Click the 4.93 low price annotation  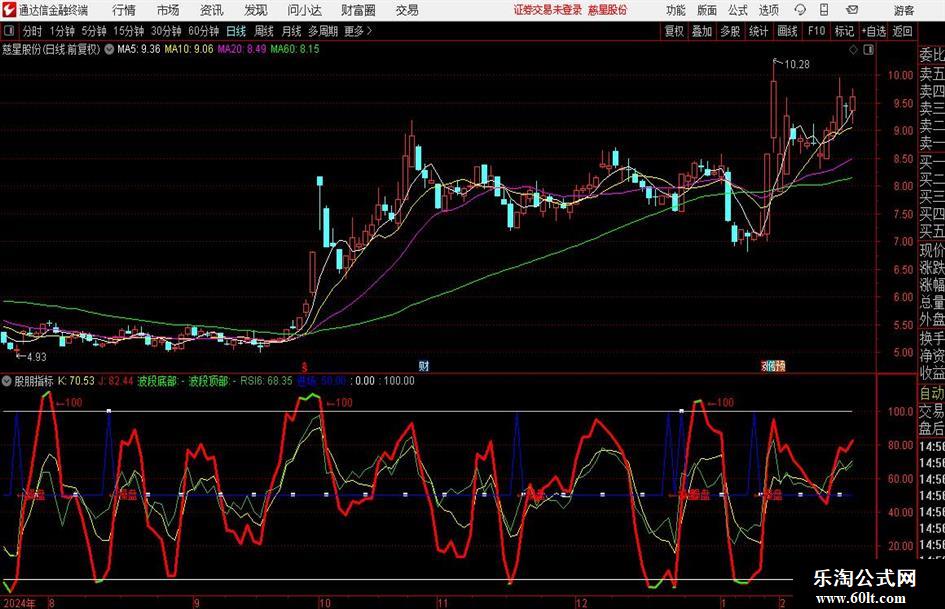click(x=36, y=357)
